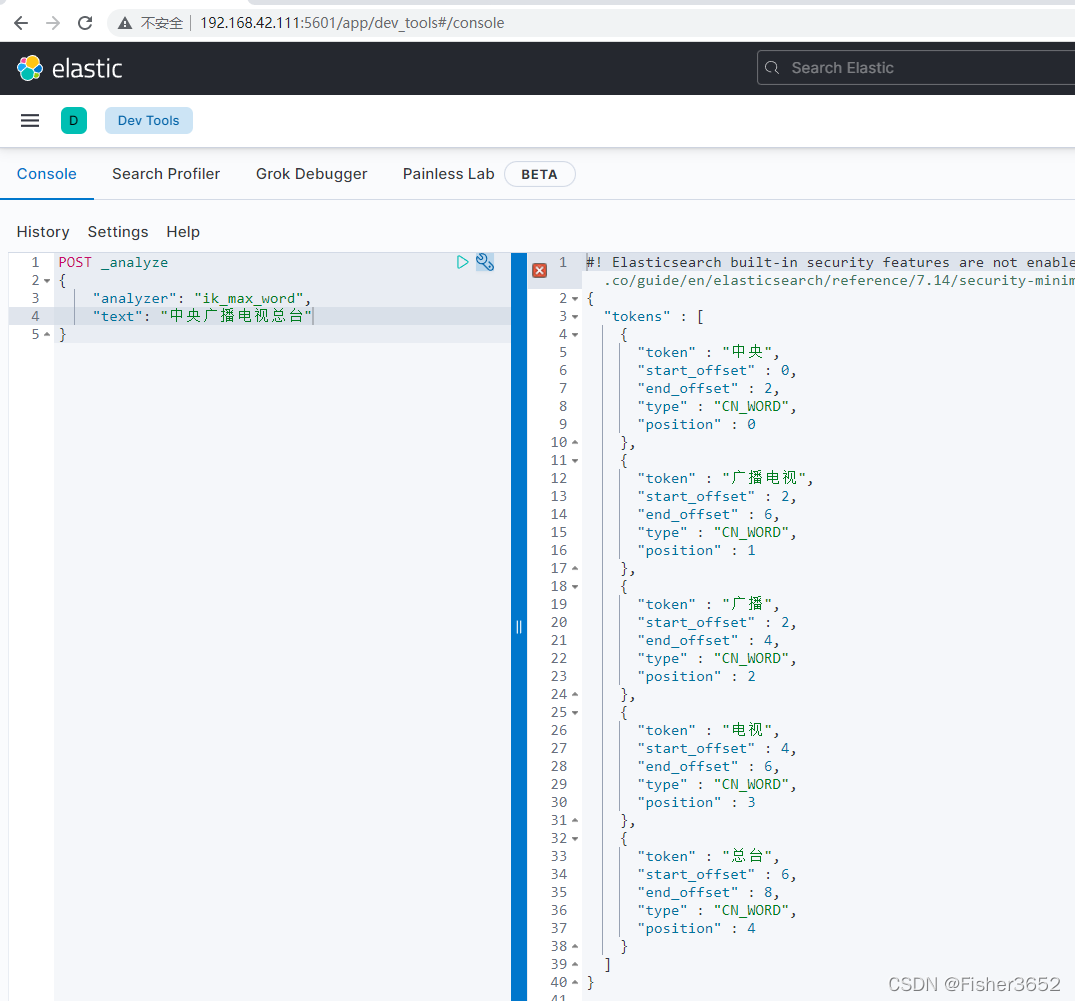The image size is (1075, 1001).
Task: Click "position" : 1 in response
Action: pos(696,551)
